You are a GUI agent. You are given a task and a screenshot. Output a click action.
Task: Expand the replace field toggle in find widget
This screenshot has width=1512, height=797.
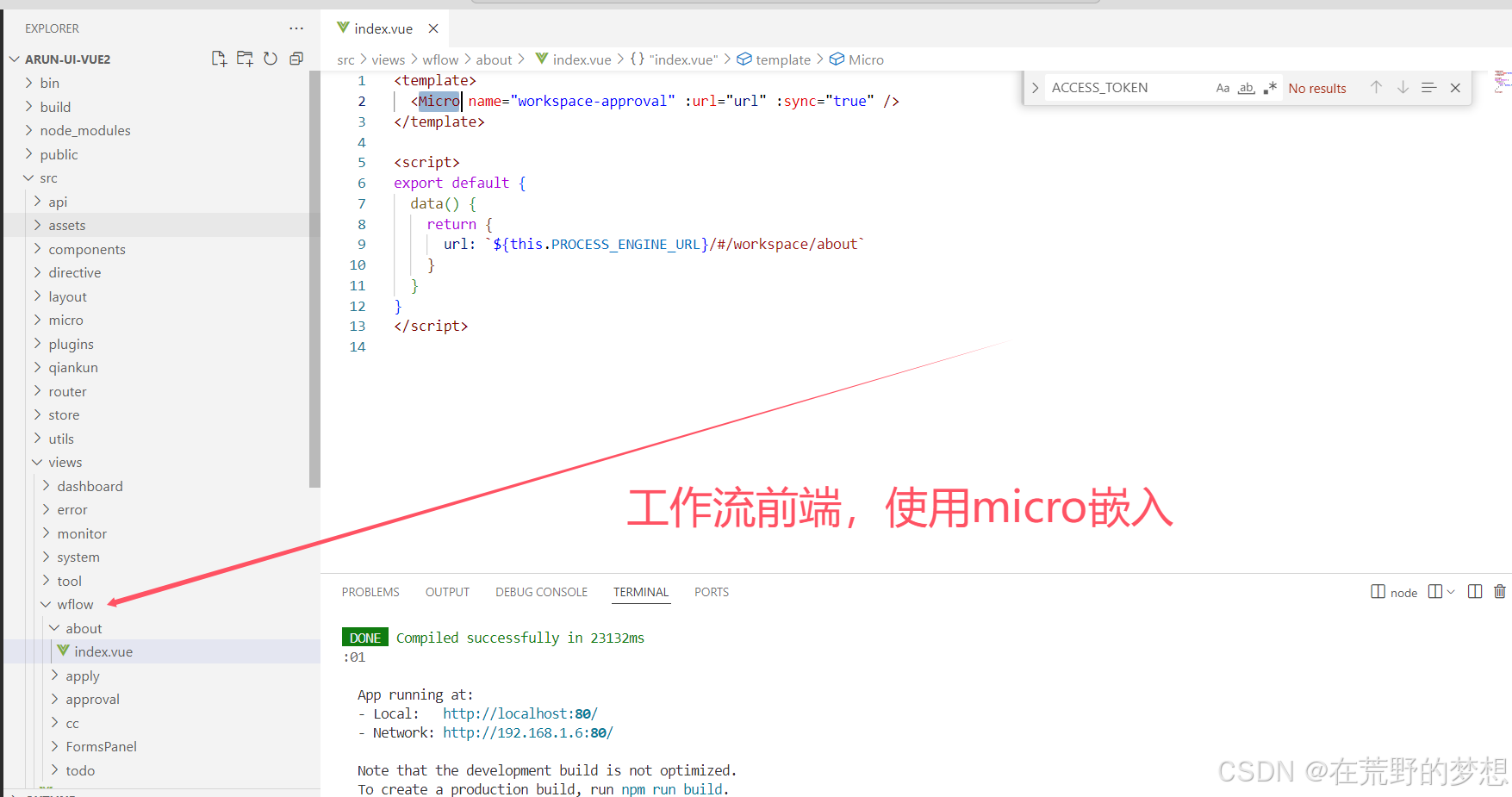point(1035,88)
